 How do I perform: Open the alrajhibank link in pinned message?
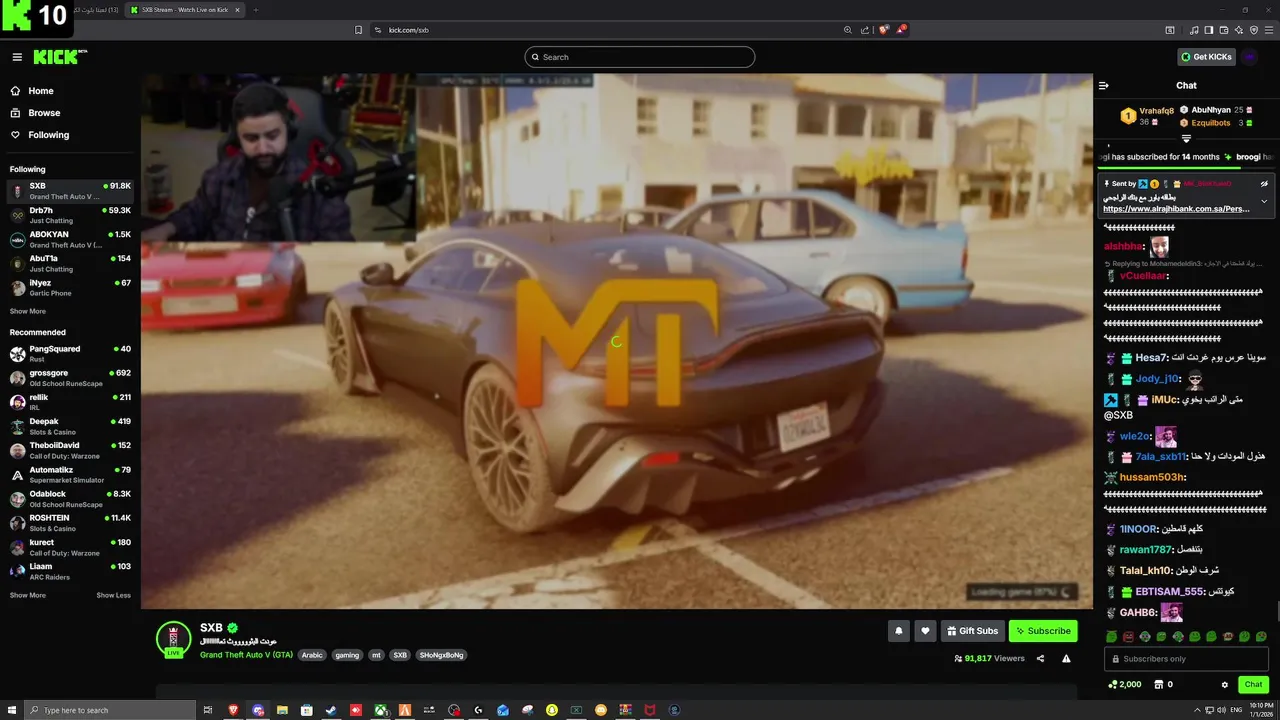pyautogui.click(x=1176, y=210)
